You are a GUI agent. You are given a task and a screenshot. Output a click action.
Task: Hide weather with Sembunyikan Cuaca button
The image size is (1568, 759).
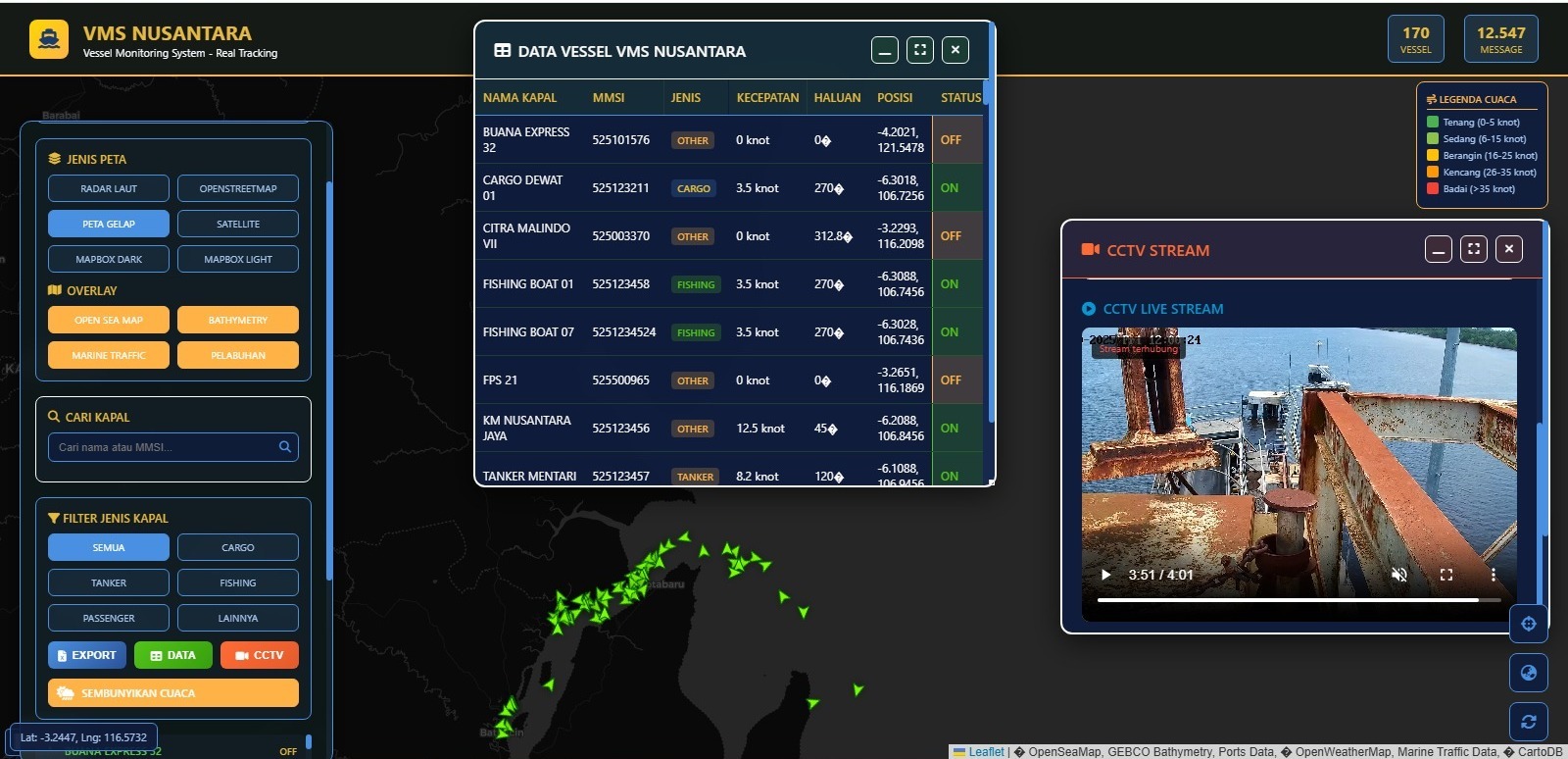click(173, 693)
